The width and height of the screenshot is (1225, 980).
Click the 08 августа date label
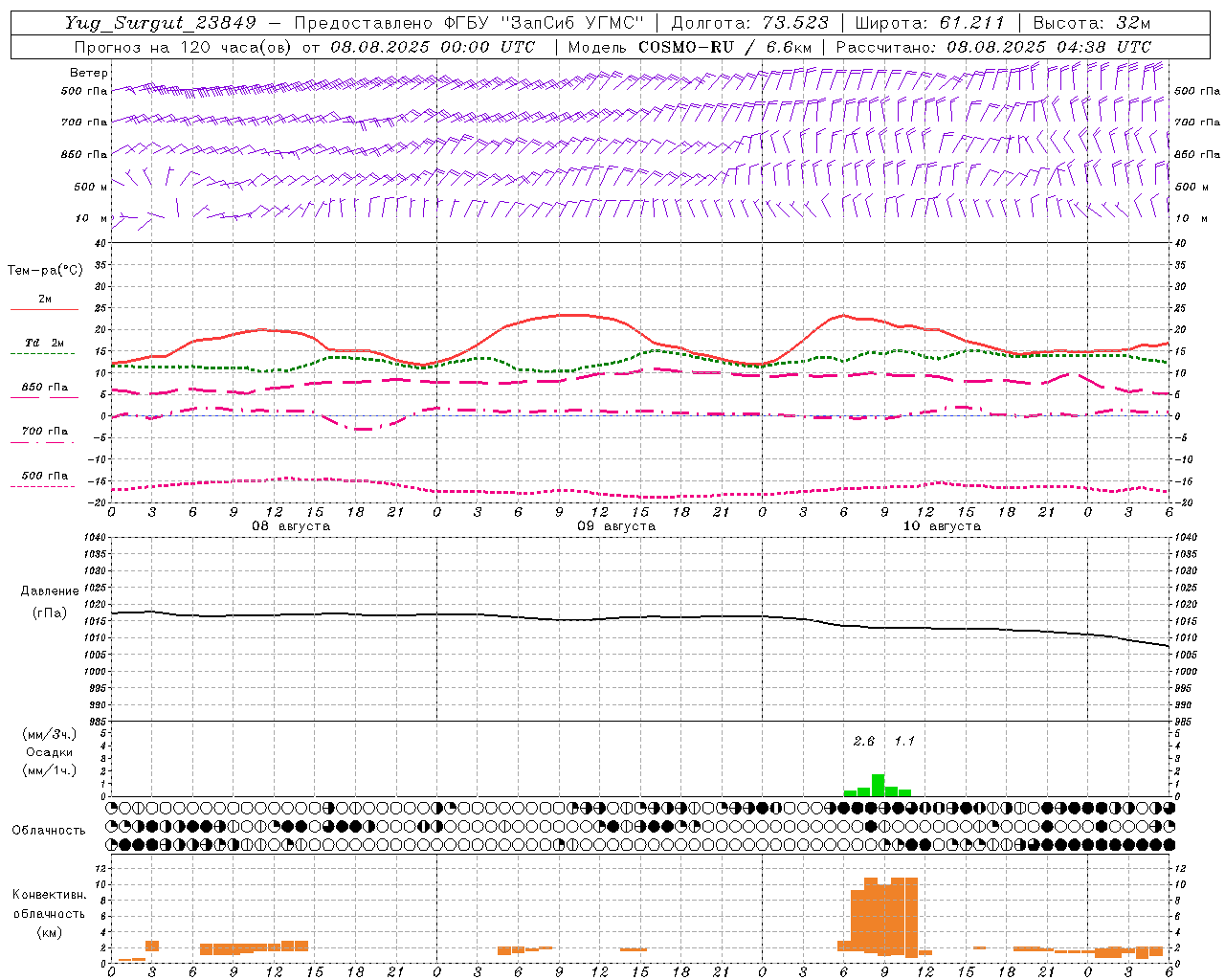[291, 526]
